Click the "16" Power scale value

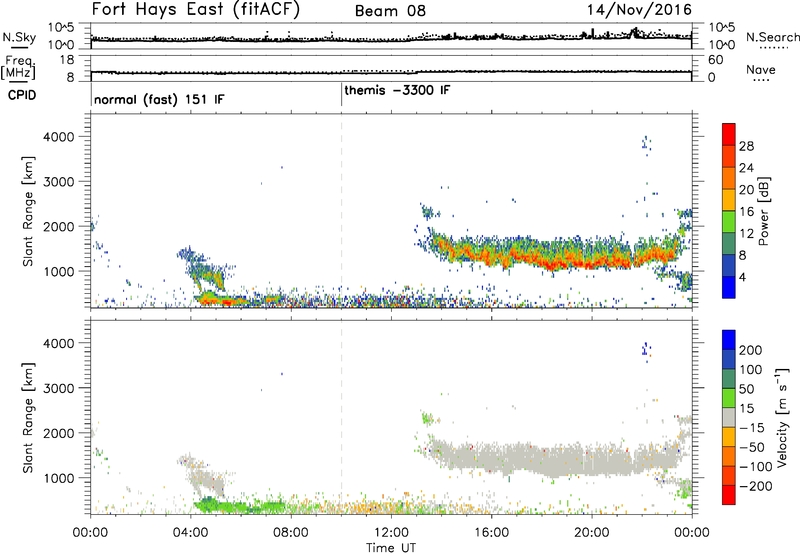point(746,212)
